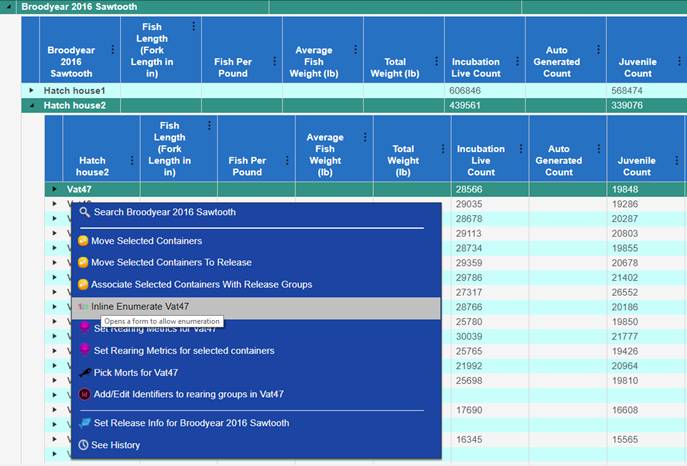Expand the Vat47 row arrow

tap(54, 188)
